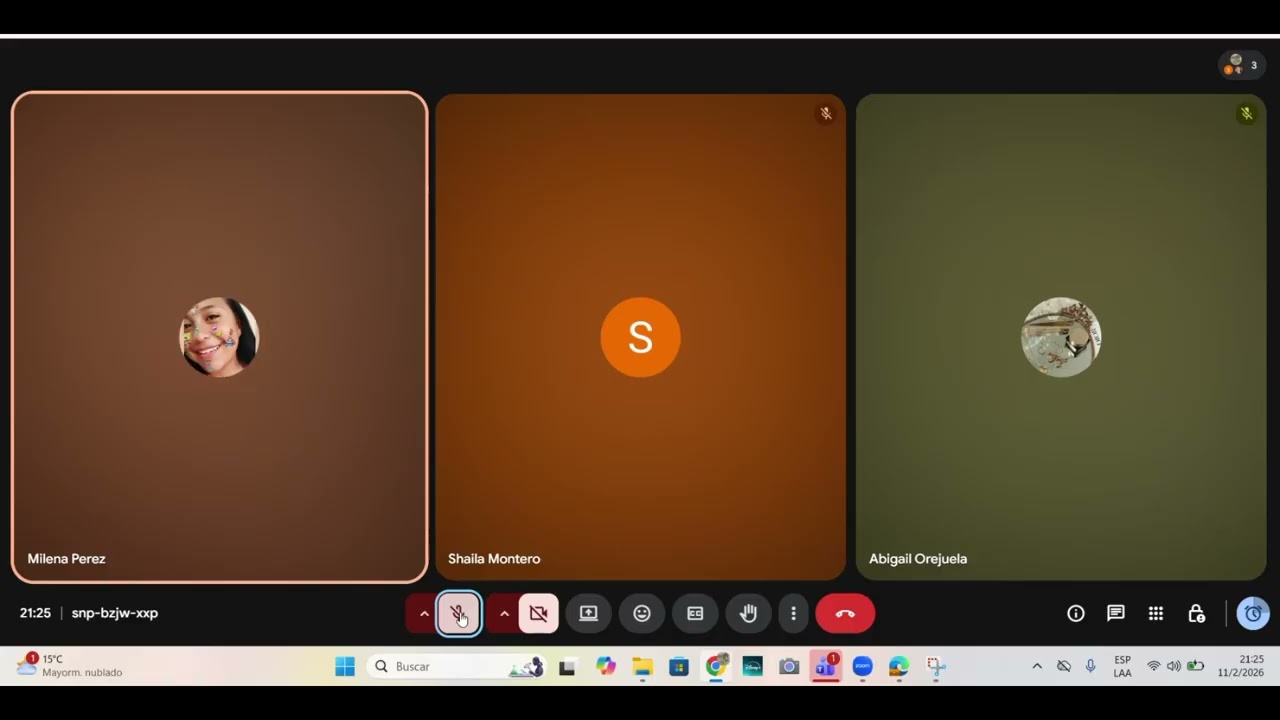Image resolution: width=1280 pixels, height=720 pixels.
Task: Select Shaila Montero's video tile
Action: 640,337
